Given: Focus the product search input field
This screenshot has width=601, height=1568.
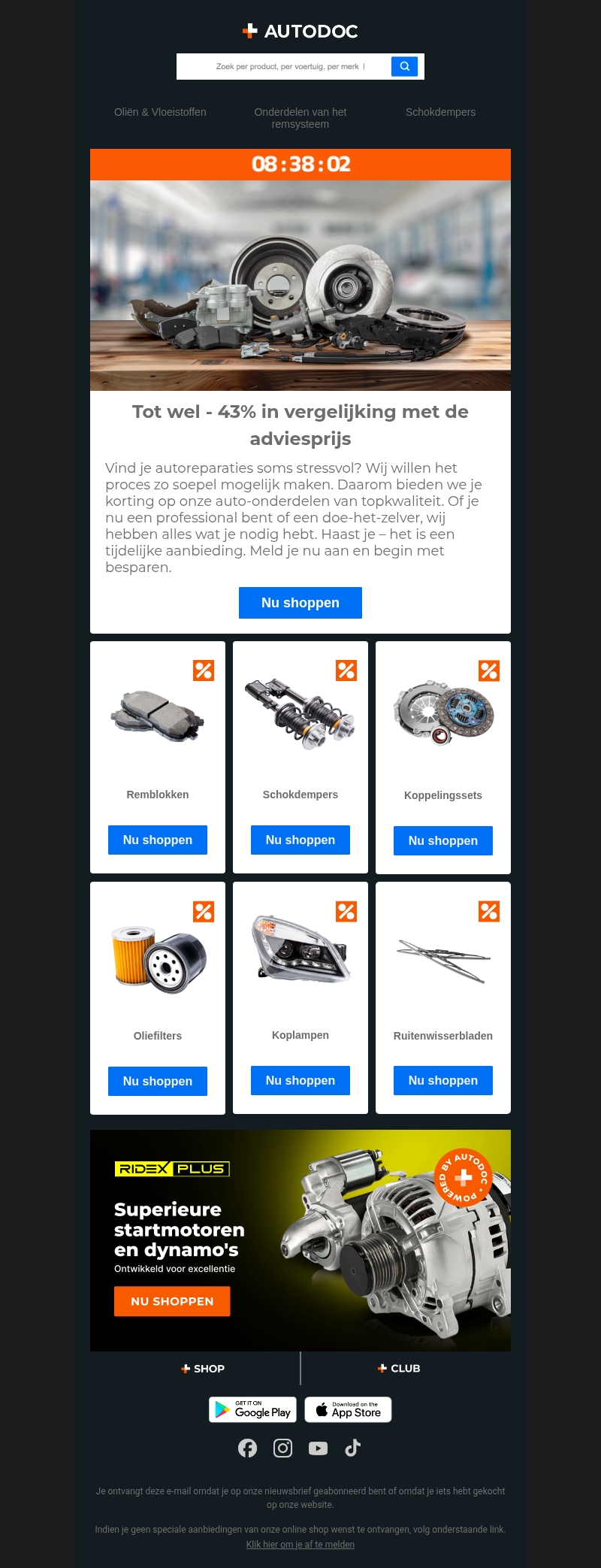Looking at the screenshot, I should [x=284, y=66].
